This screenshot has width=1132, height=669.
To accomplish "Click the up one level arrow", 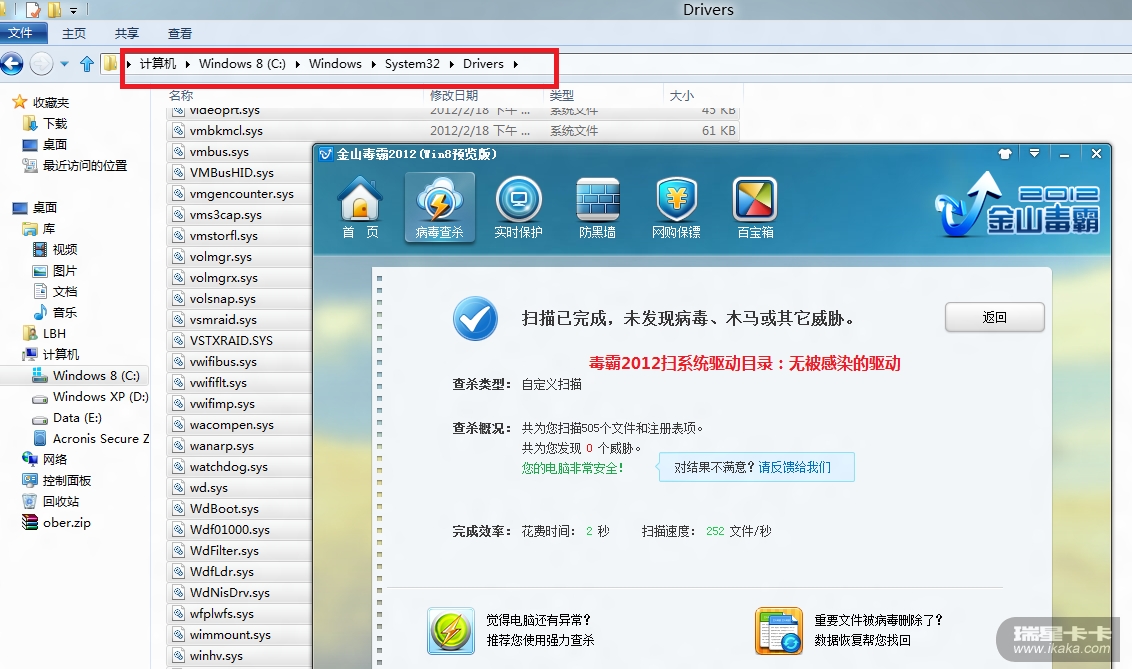I will click(x=87, y=64).
